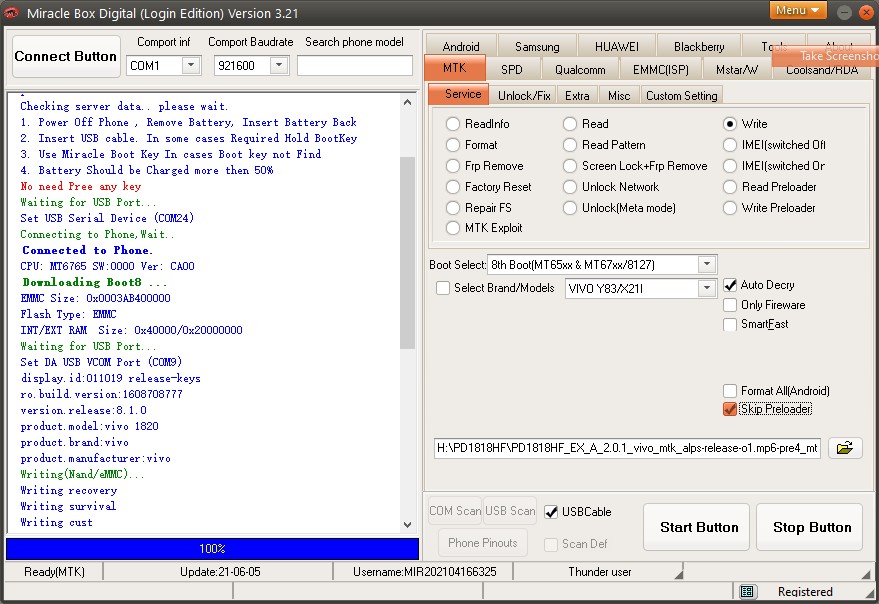Open firmware file browse folder icon
879x604 pixels.
click(845, 448)
